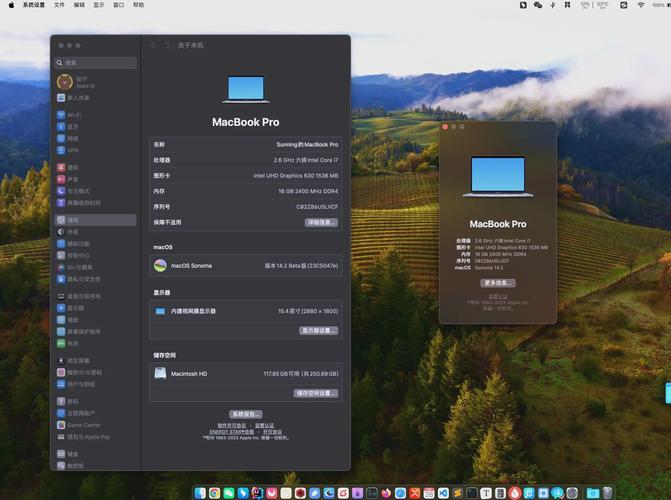Click the macOS Sonoma icon
Viewport: 671px width, 500px height.
point(160,266)
